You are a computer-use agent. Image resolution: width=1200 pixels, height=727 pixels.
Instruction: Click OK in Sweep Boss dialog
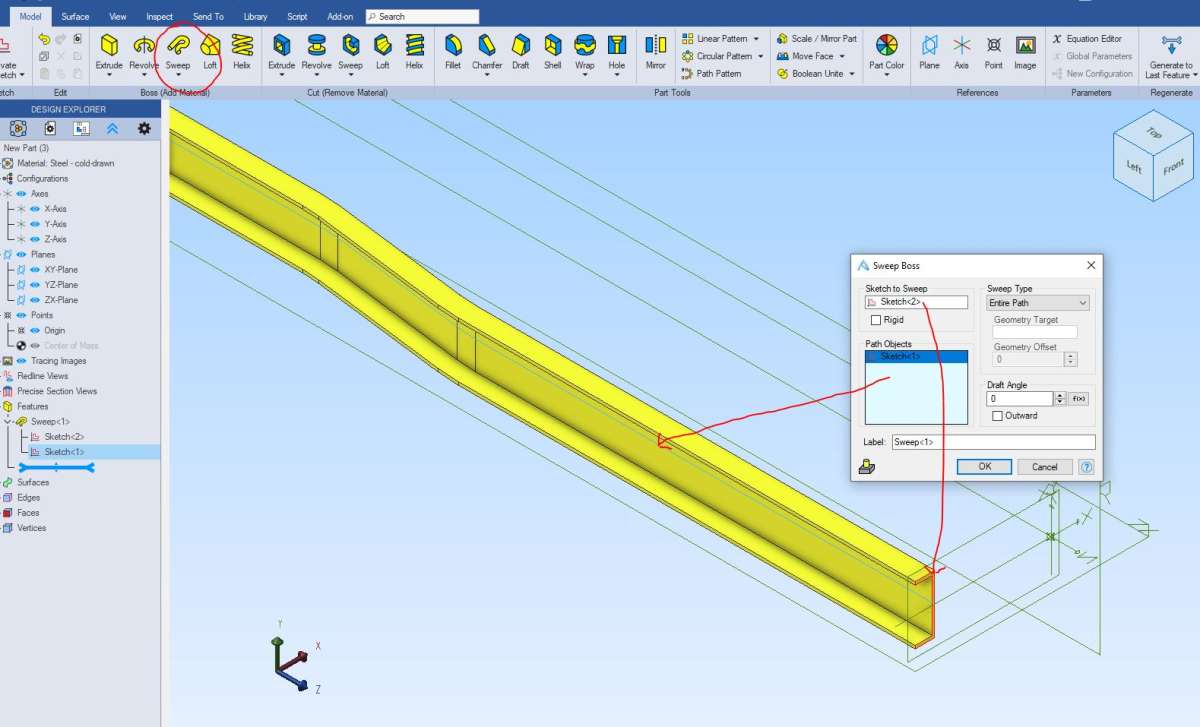(x=984, y=467)
